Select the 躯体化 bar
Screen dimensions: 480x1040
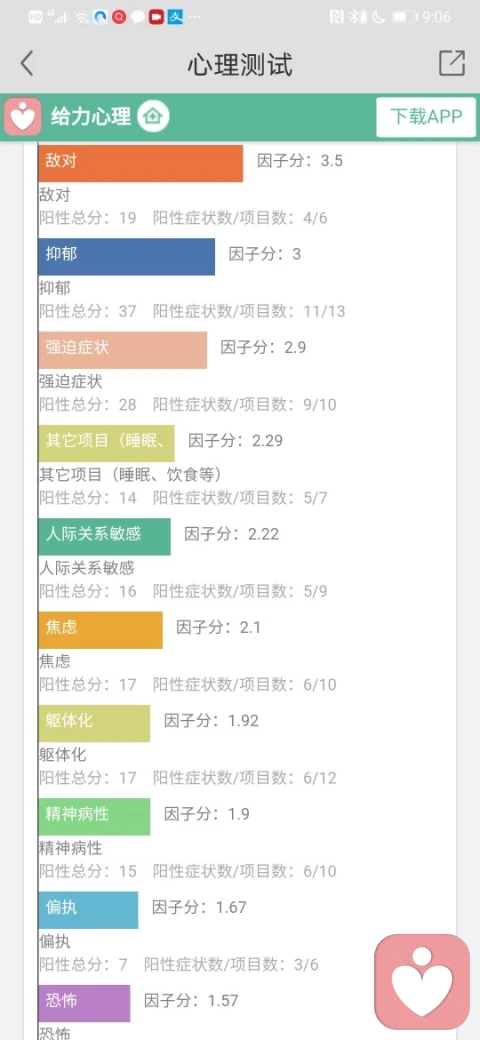pos(94,723)
